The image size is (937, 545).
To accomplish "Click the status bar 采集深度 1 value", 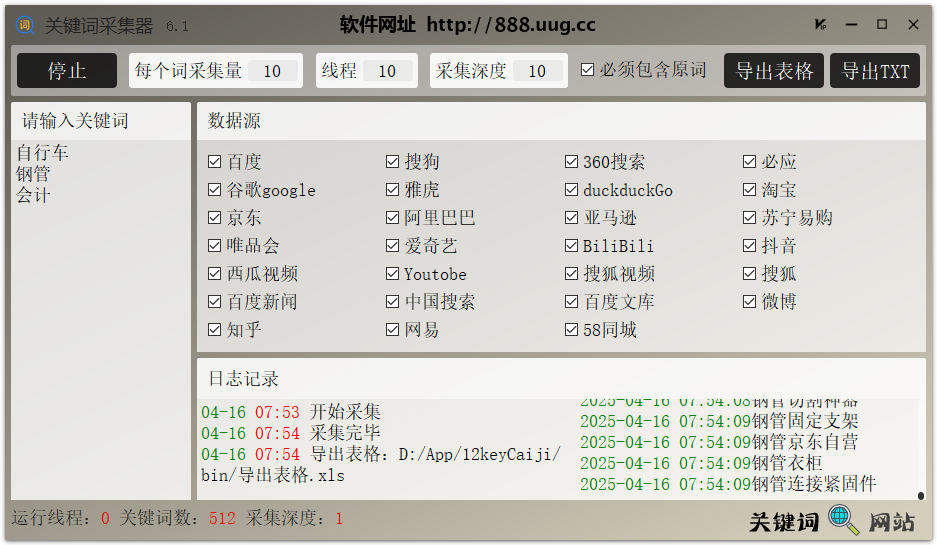I will [x=339, y=518].
